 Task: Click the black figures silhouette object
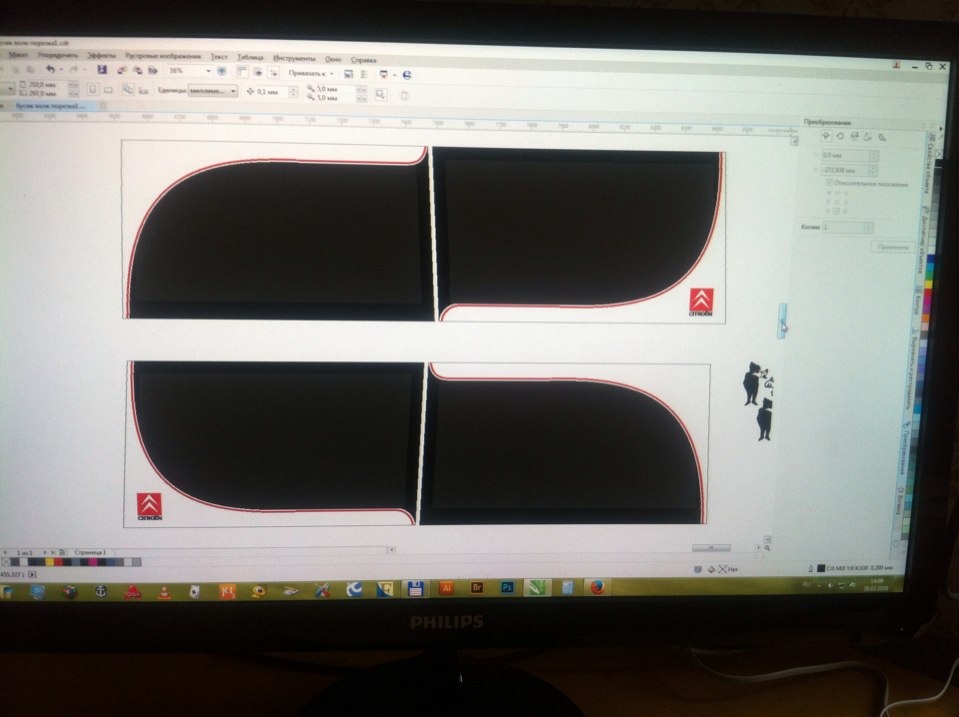point(758,401)
